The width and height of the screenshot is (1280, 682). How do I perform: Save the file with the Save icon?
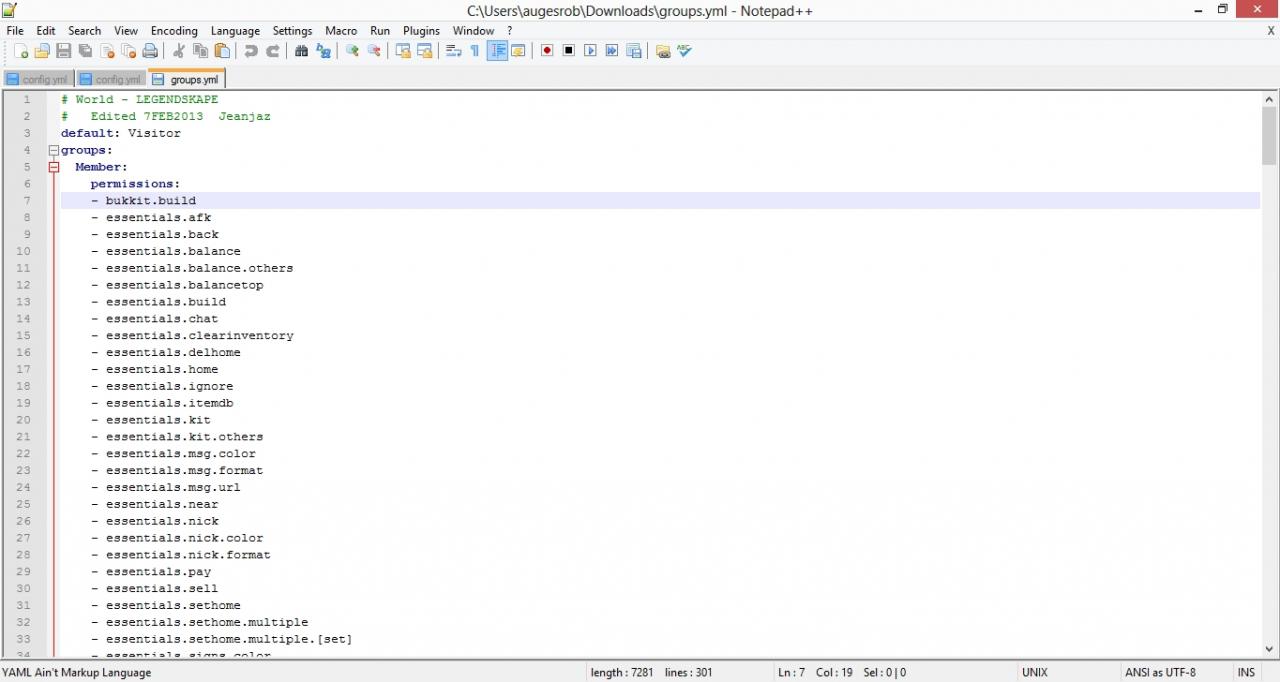(63, 51)
